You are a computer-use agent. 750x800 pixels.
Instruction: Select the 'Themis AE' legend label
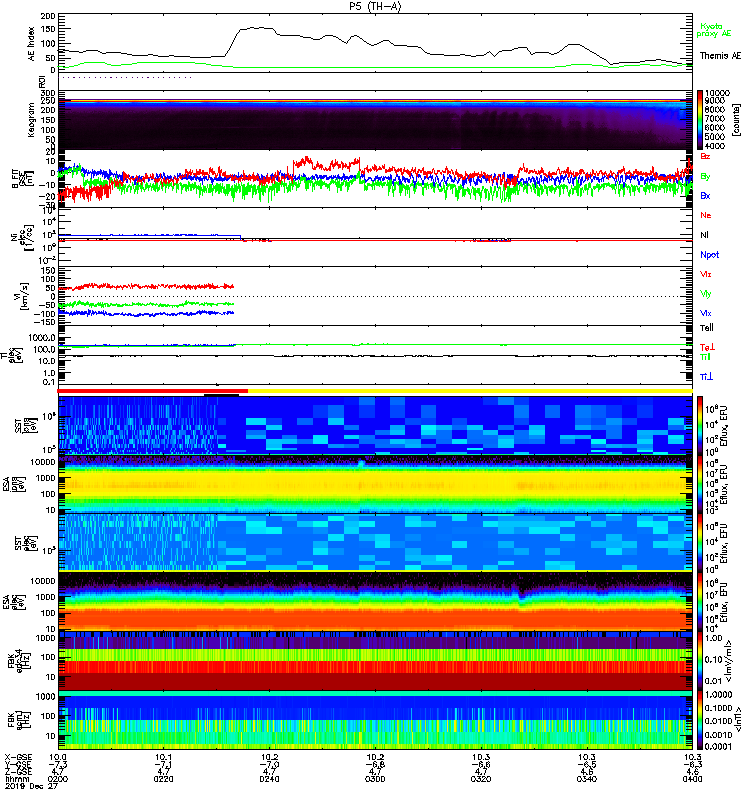(720, 56)
